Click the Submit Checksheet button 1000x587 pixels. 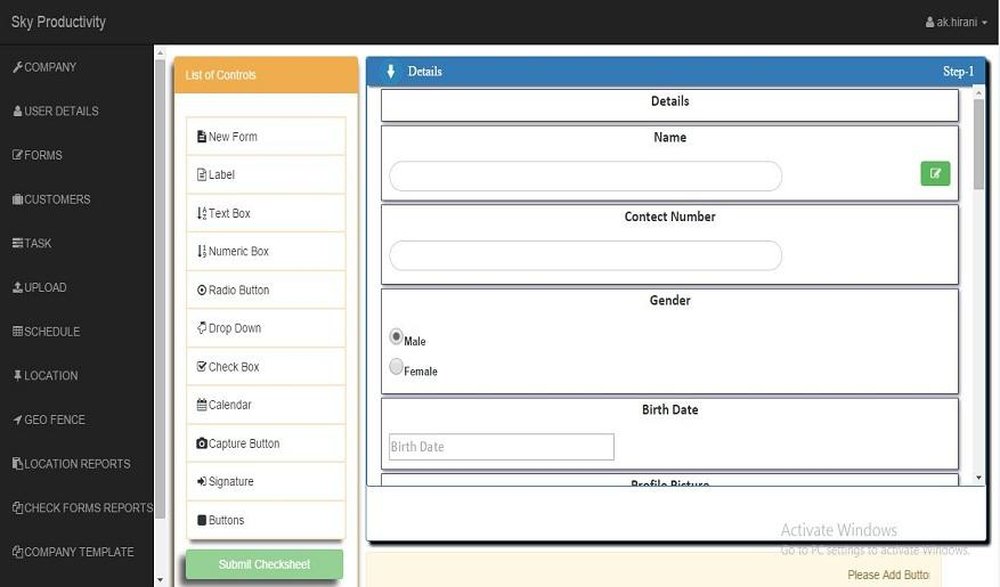(264, 565)
